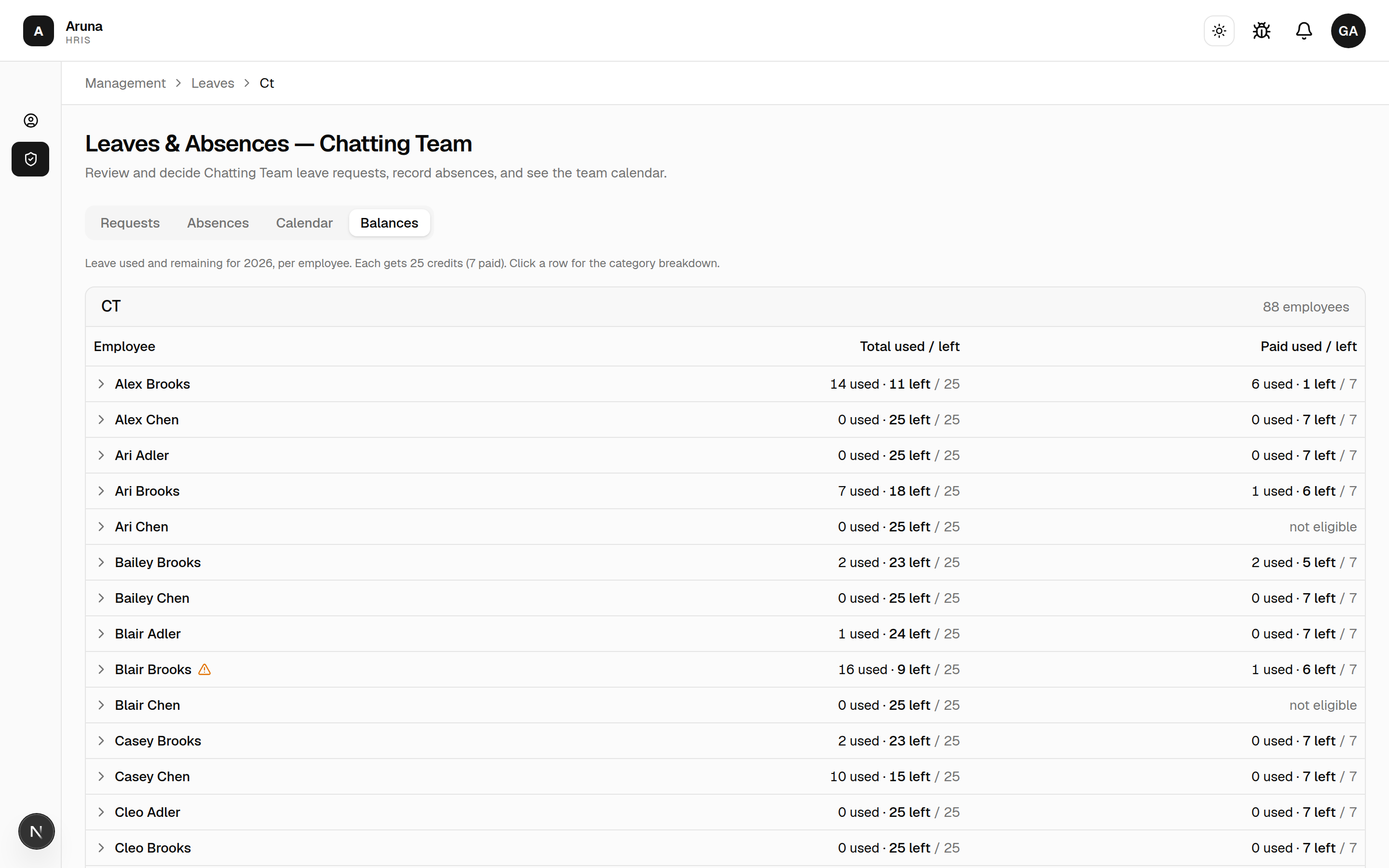Expand the Bailey Chen row chevron
The image size is (1389, 868).
(101, 598)
